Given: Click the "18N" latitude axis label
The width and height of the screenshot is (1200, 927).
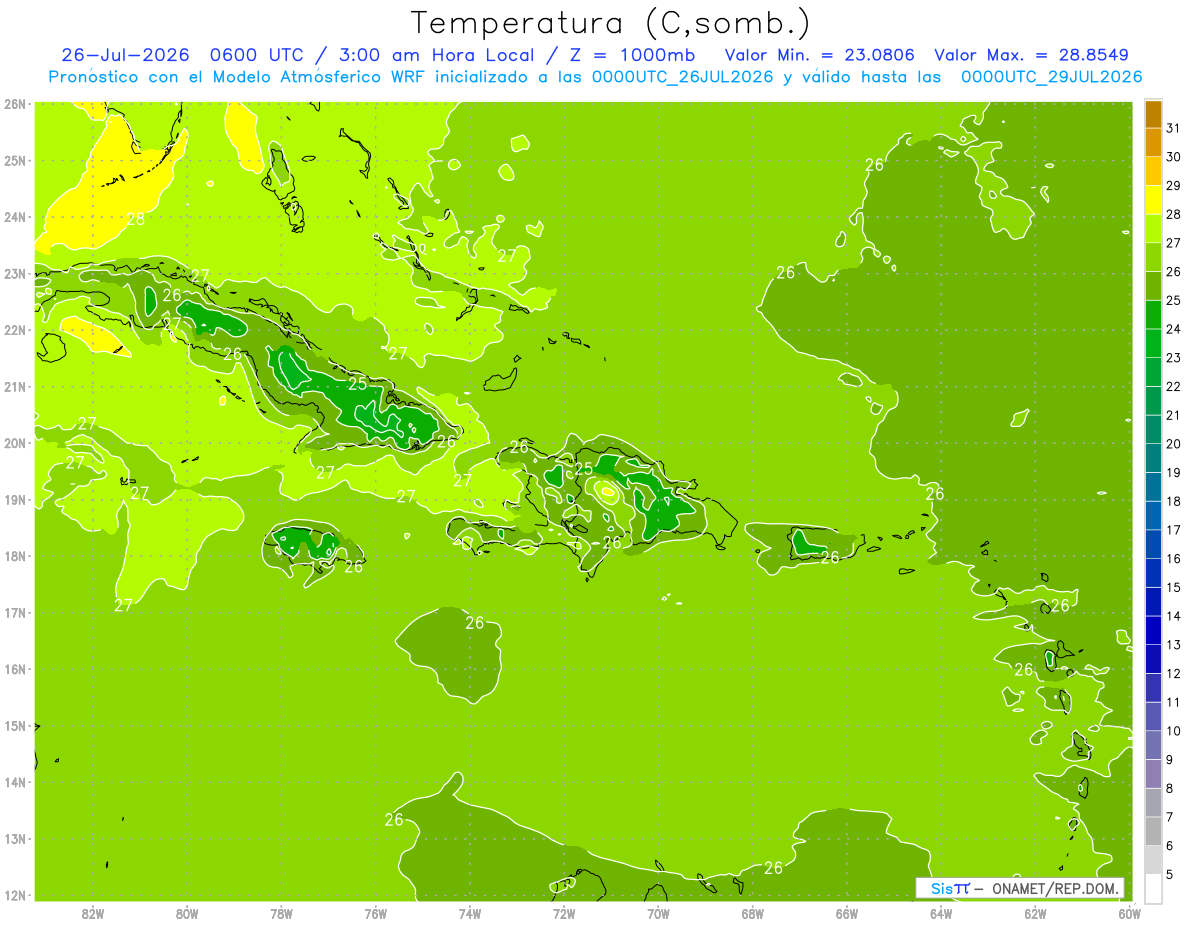Looking at the screenshot, I should [15, 556].
